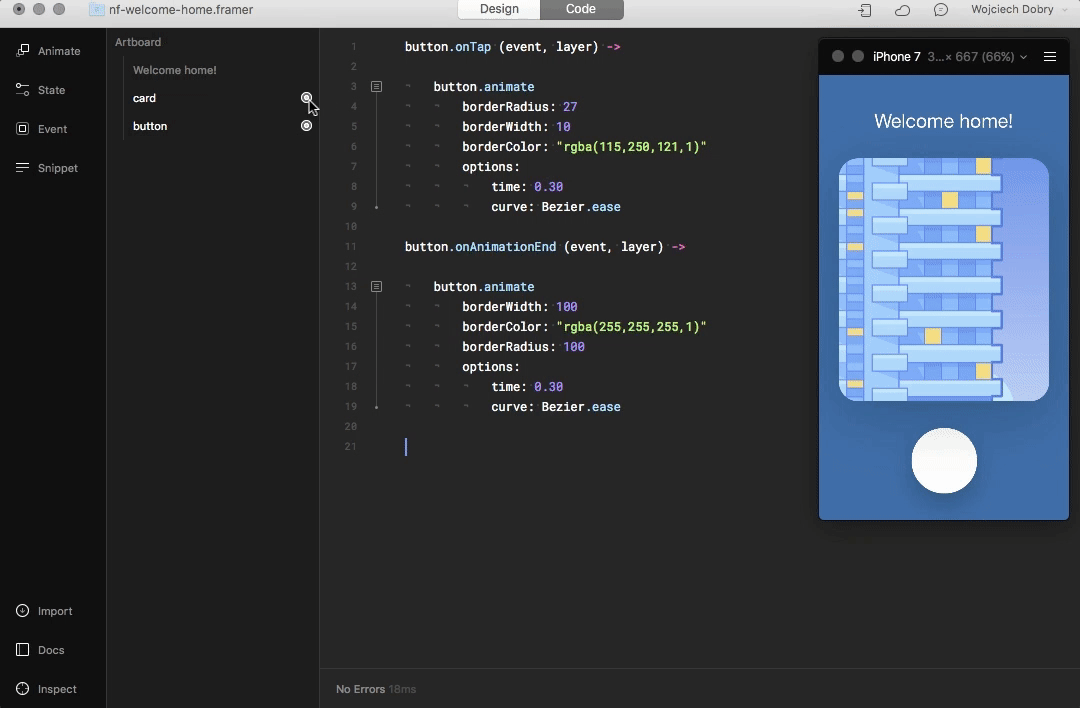Select the Welcome home! layer
Image resolution: width=1080 pixels, height=708 pixels.
(175, 70)
